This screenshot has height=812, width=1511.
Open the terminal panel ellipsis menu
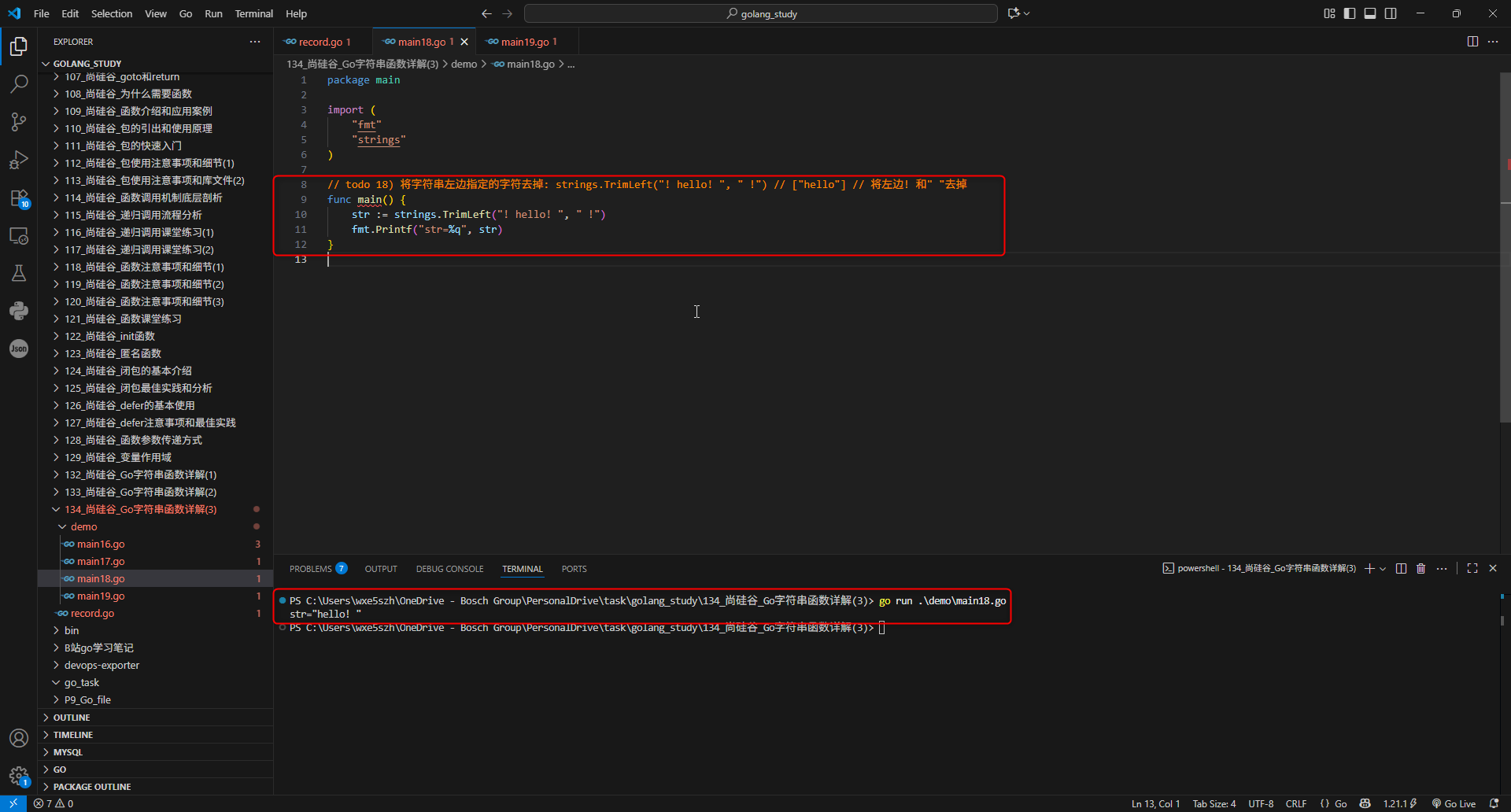click(x=1442, y=569)
